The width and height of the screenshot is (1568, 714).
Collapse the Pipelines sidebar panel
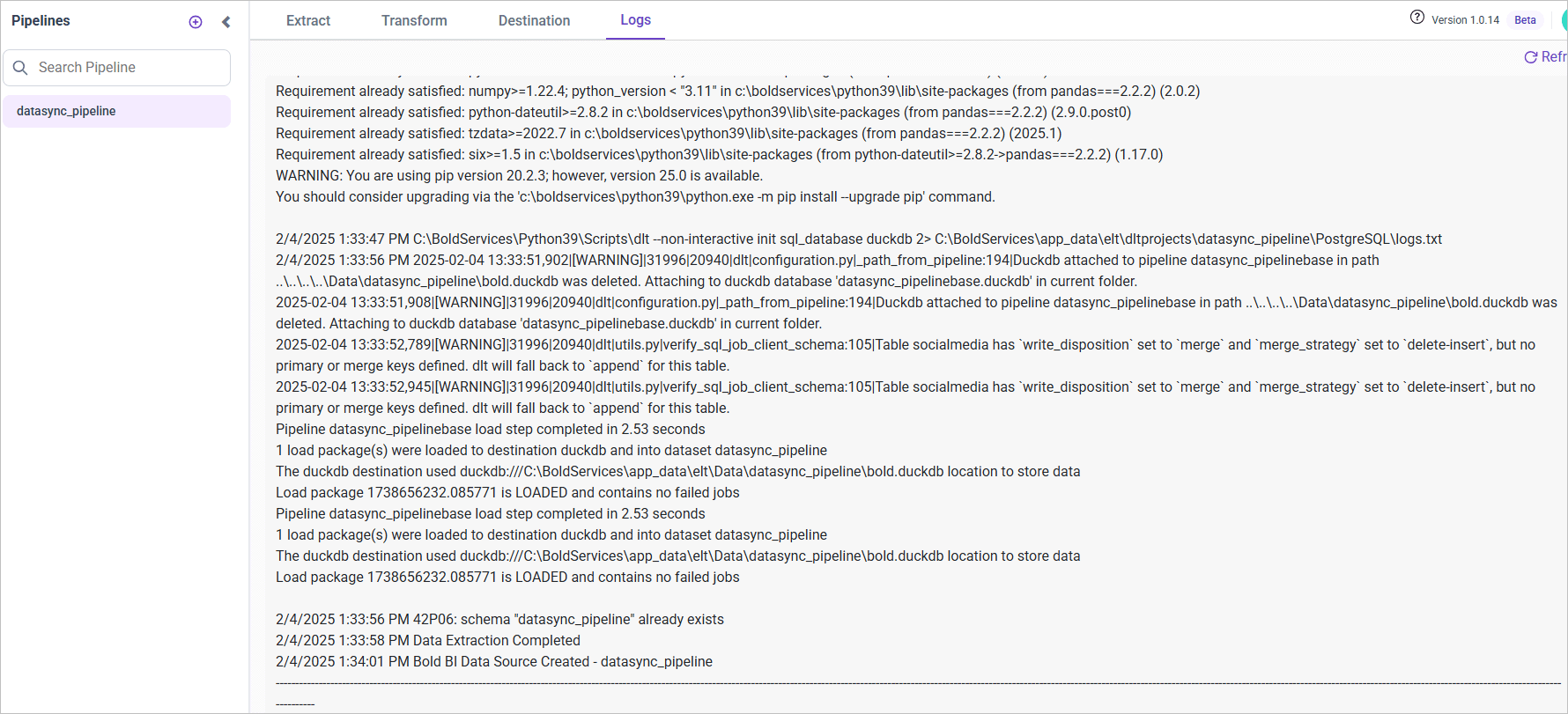[226, 22]
